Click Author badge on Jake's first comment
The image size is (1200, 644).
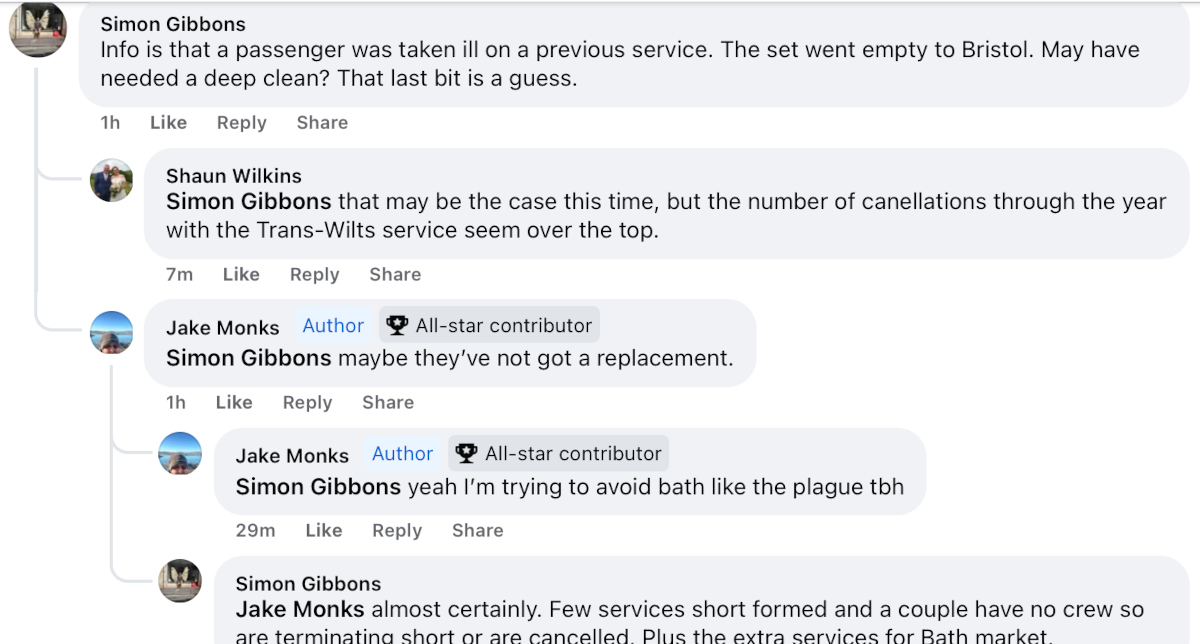(x=333, y=326)
